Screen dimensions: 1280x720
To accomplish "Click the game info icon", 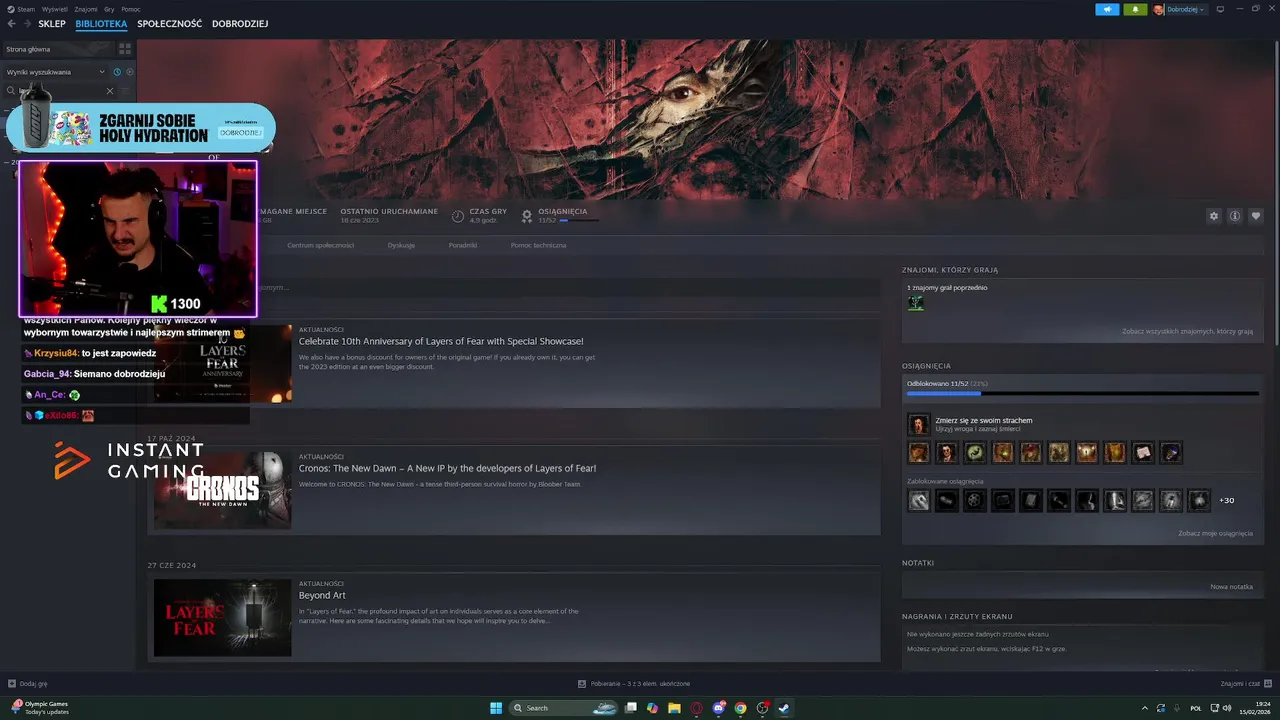I will click(x=1235, y=216).
